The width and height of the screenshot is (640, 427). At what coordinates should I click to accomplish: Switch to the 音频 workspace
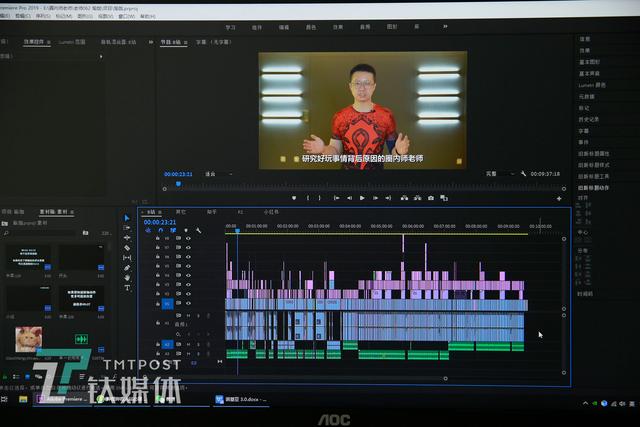[x=365, y=27]
